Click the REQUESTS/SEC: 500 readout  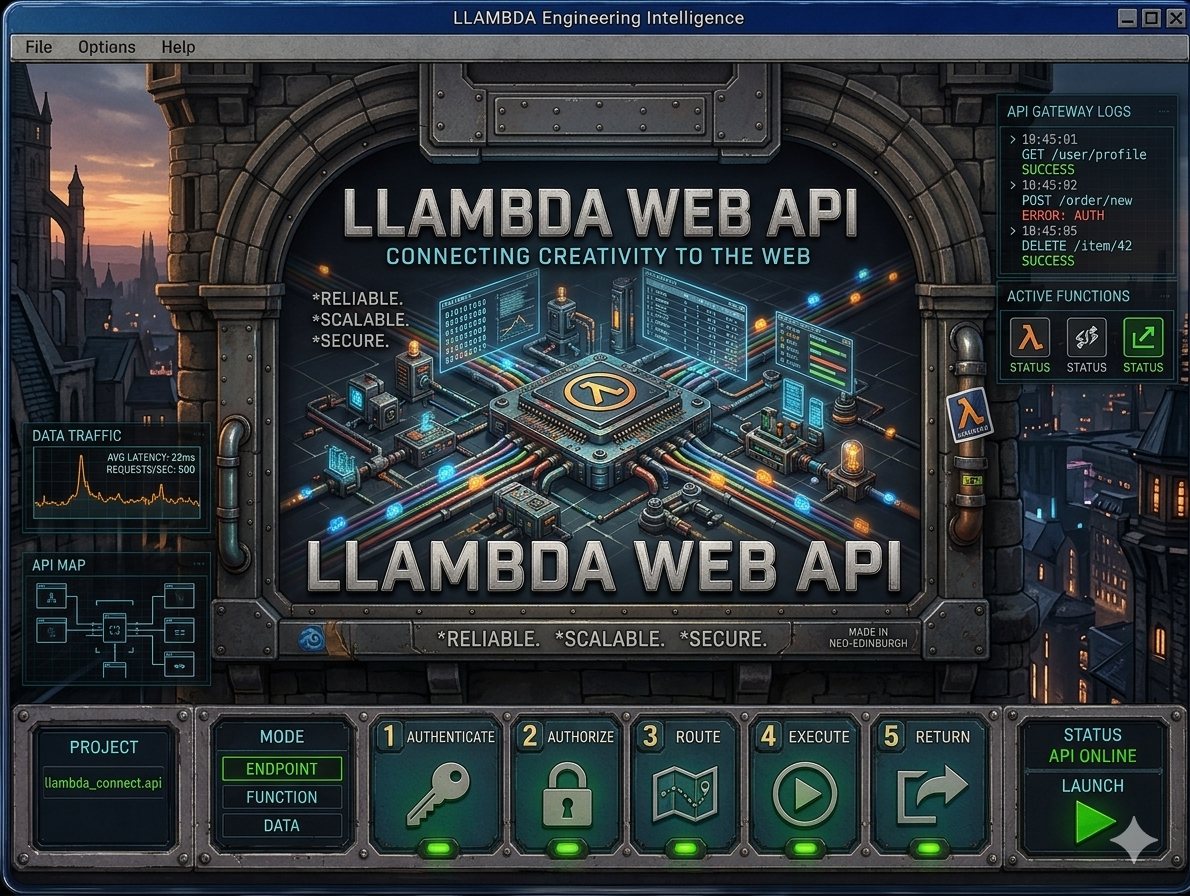(150, 470)
